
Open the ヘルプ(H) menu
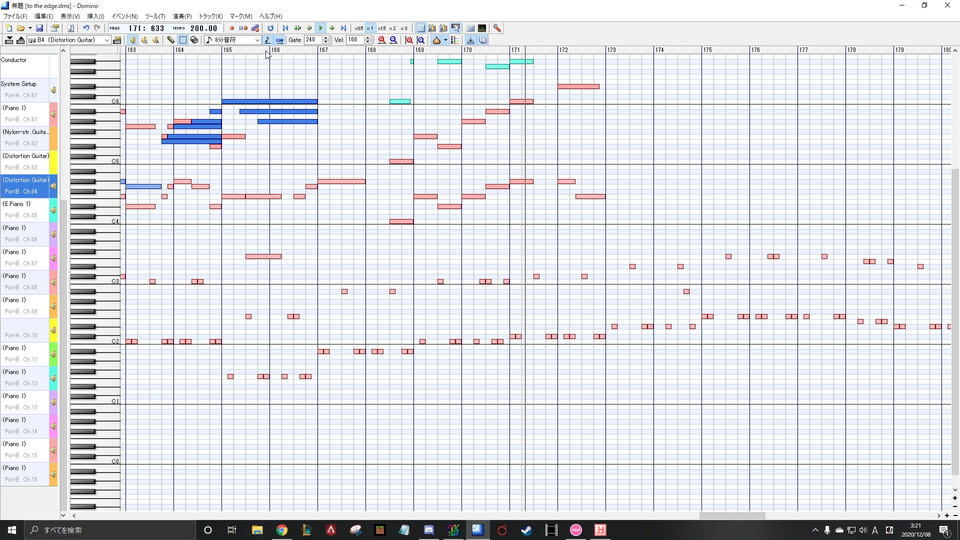[271, 17]
